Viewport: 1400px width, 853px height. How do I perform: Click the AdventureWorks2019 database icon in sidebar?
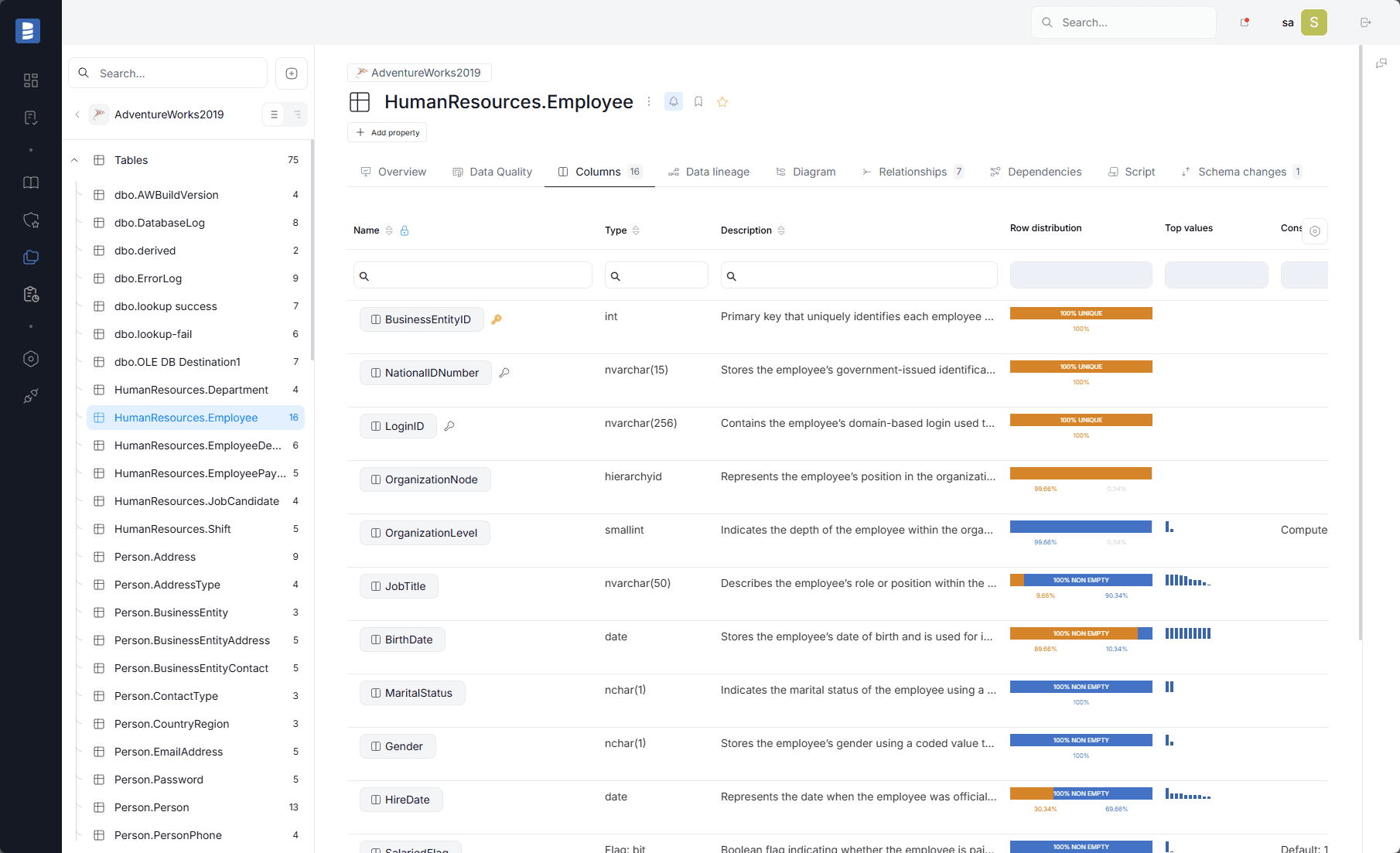[99, 114]
